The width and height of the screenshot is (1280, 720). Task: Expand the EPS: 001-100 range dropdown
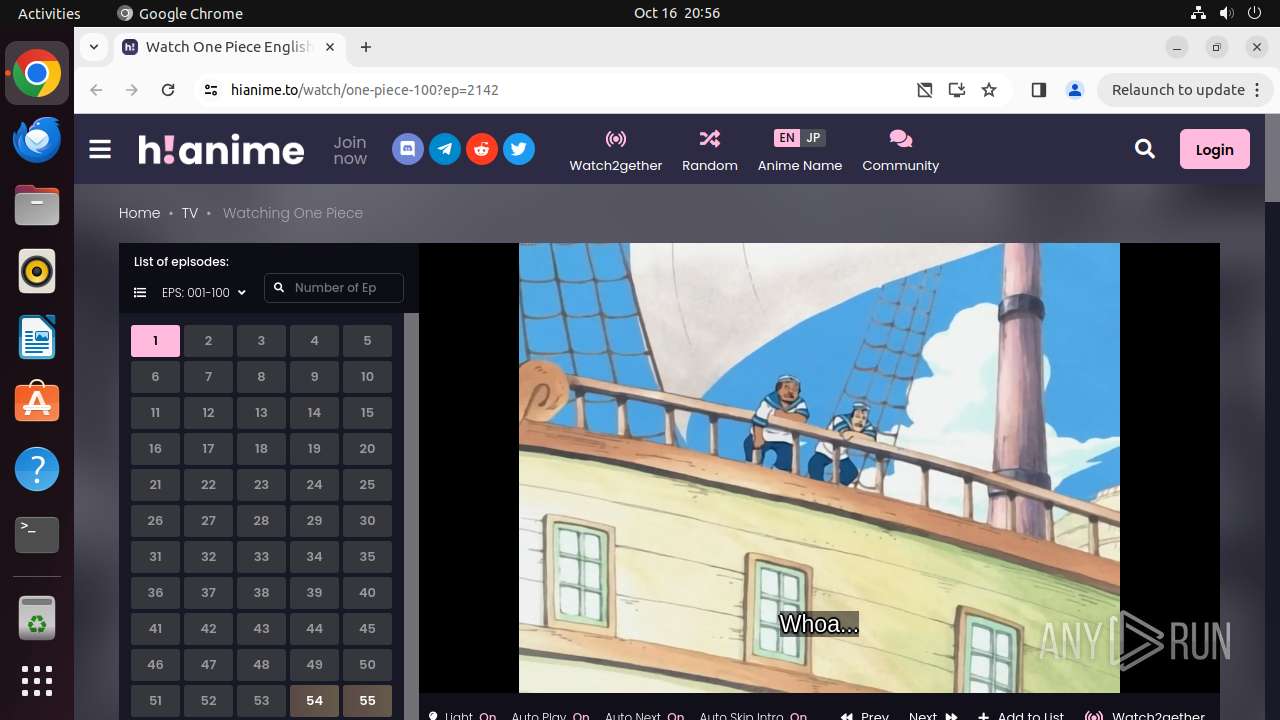point(204,293)
